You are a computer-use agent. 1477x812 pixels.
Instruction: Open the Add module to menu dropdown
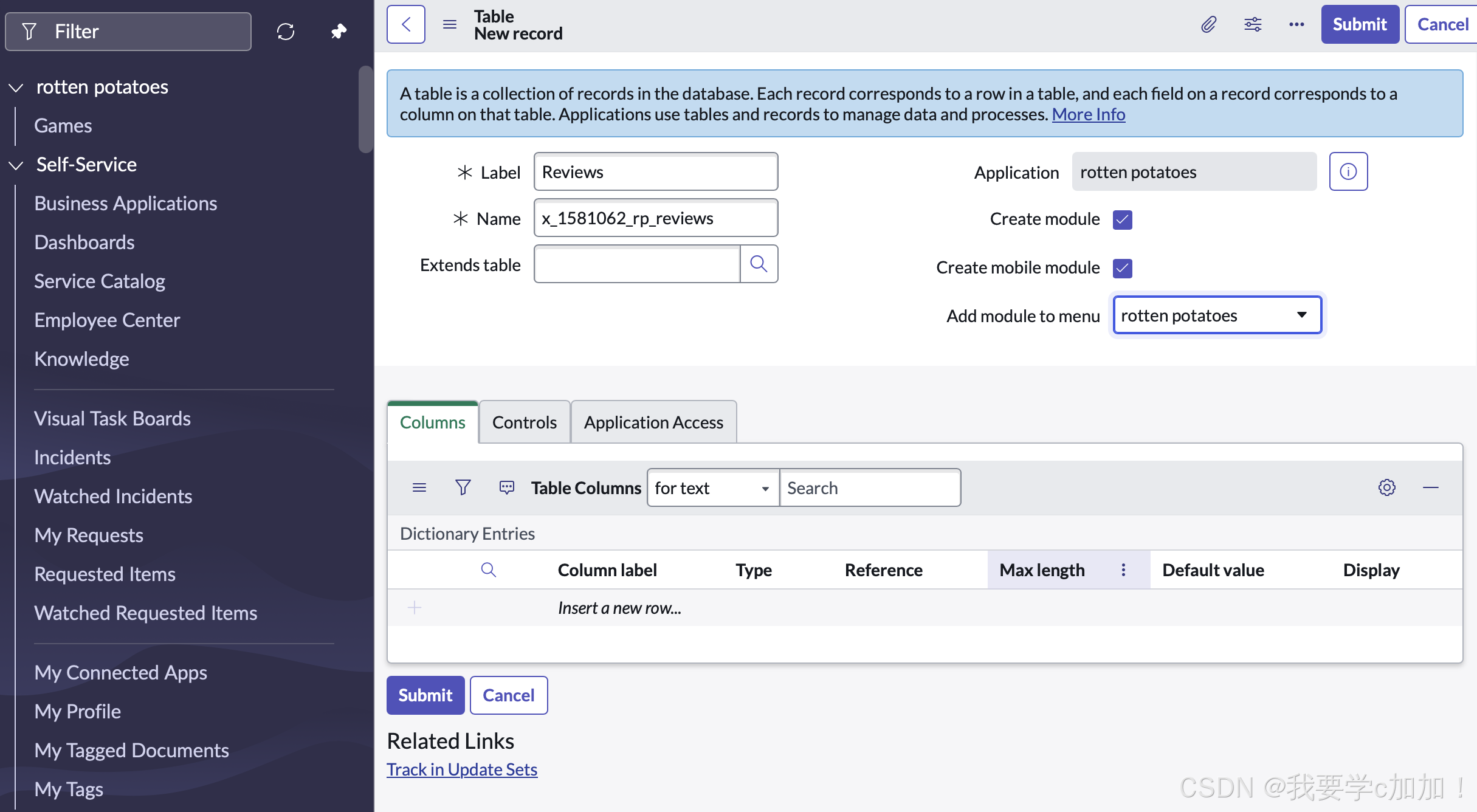click(1217, 315)
